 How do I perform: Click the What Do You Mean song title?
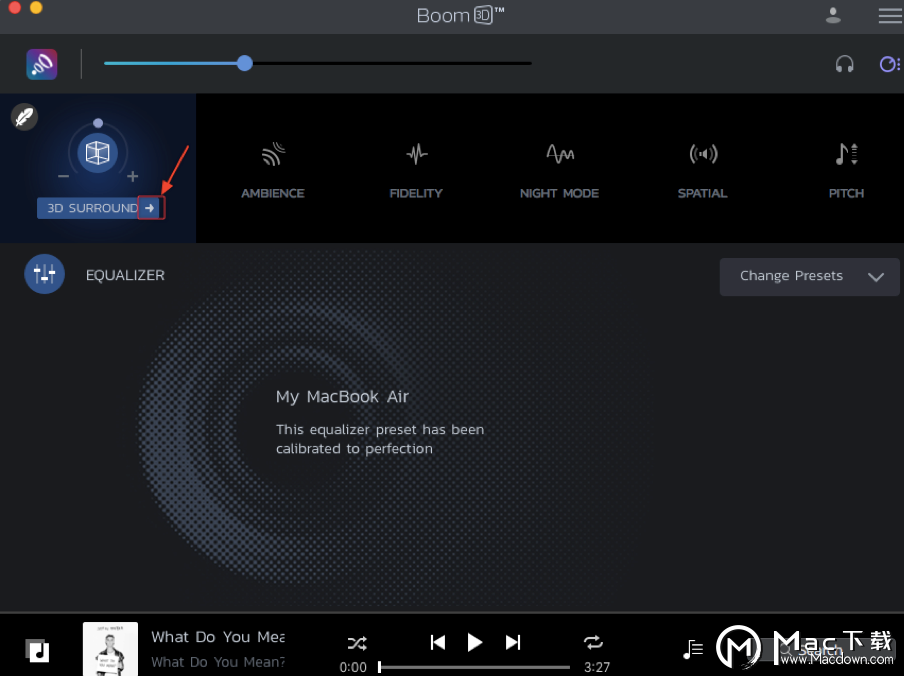click(x=218, y=637)
